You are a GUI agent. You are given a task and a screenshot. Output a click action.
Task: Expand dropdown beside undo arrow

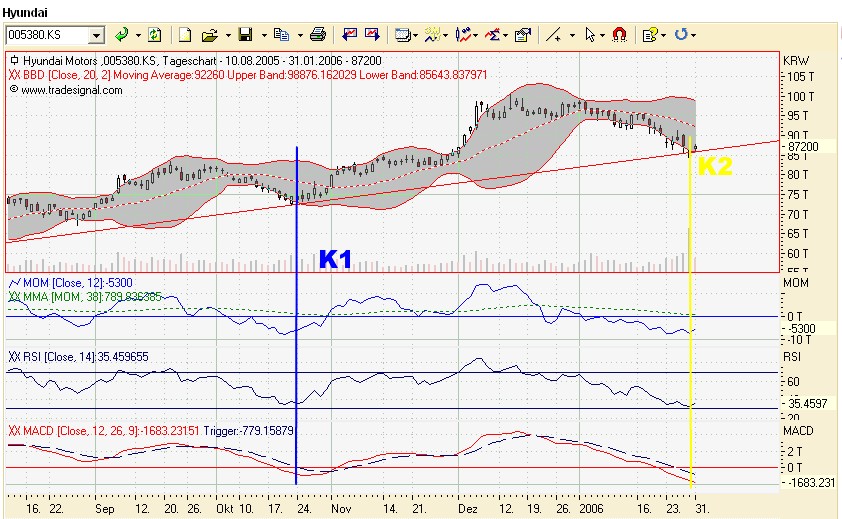point(694,35)
